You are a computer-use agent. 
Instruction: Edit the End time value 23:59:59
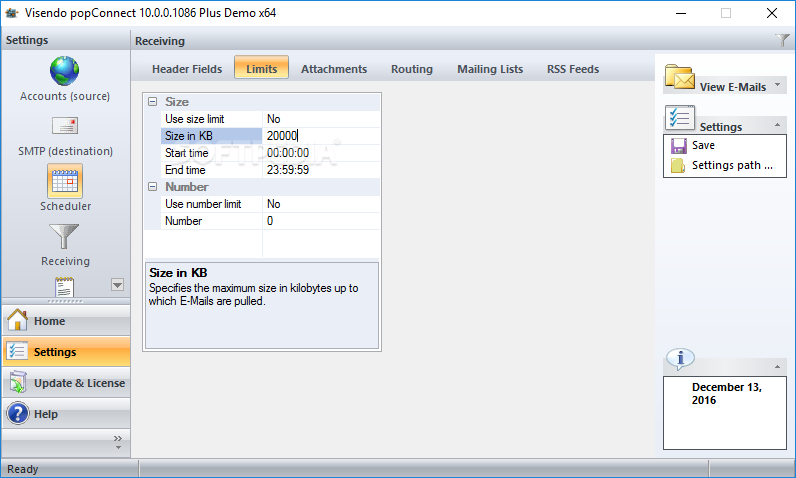(x=321, y=170)
